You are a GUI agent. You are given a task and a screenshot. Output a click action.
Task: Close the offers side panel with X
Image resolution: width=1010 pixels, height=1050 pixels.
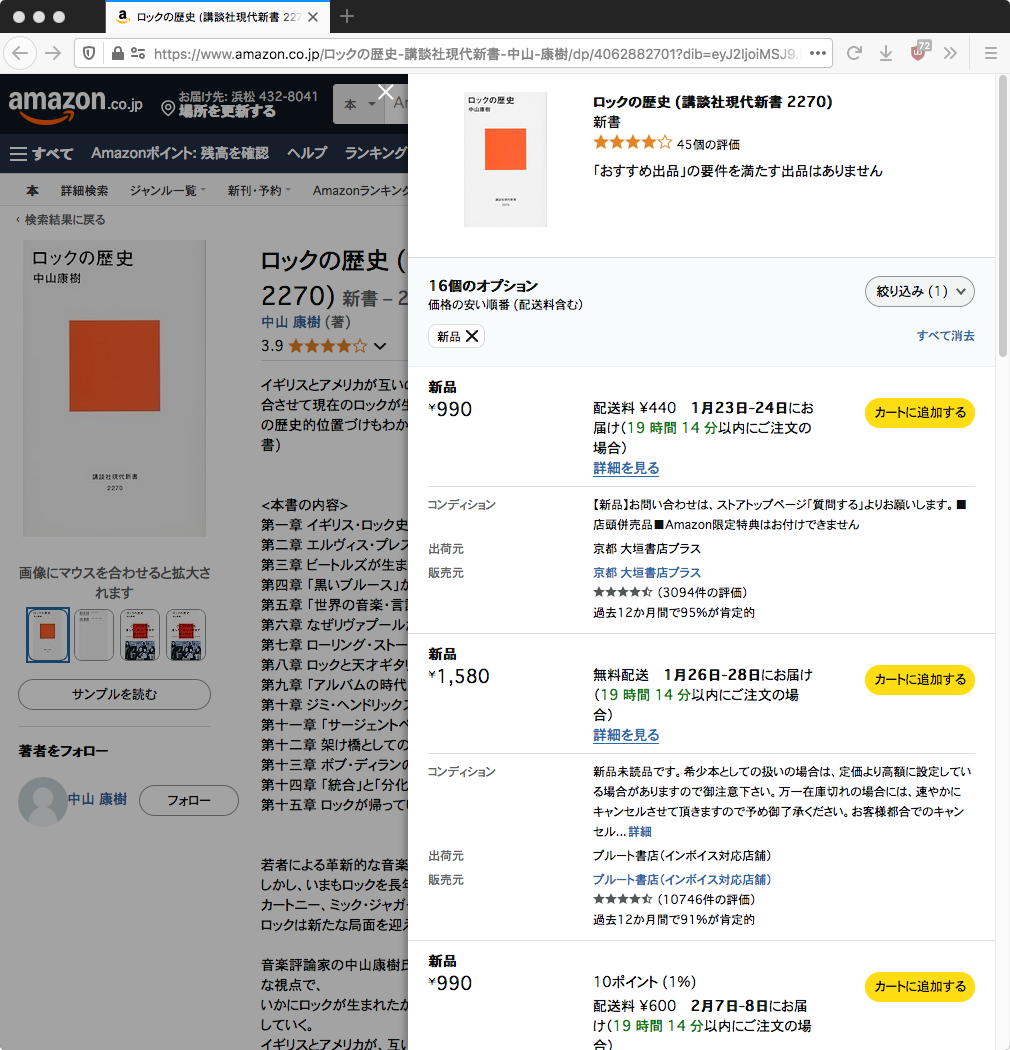385,92
